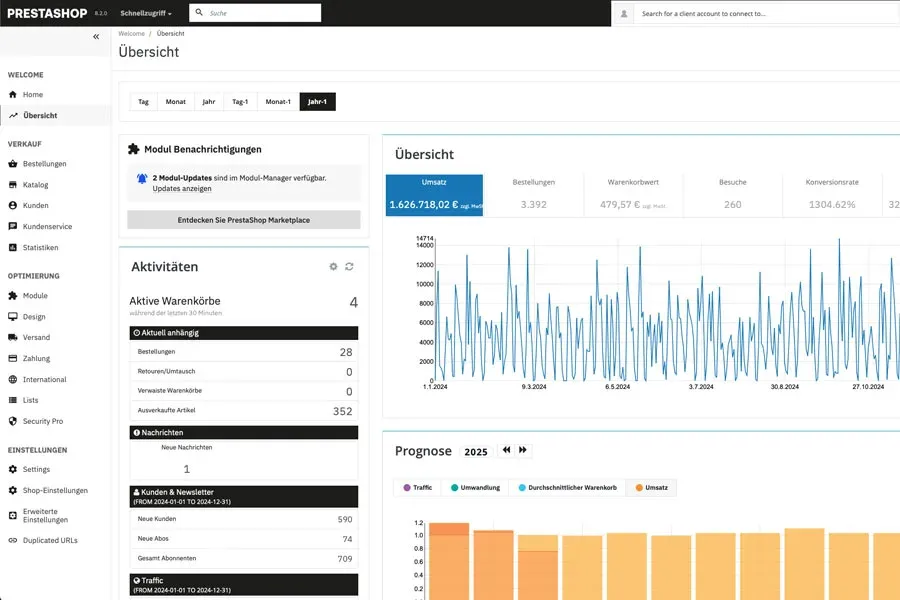Open Bestellungen in the sidebar
900x600 pixels.
[44, 164]
